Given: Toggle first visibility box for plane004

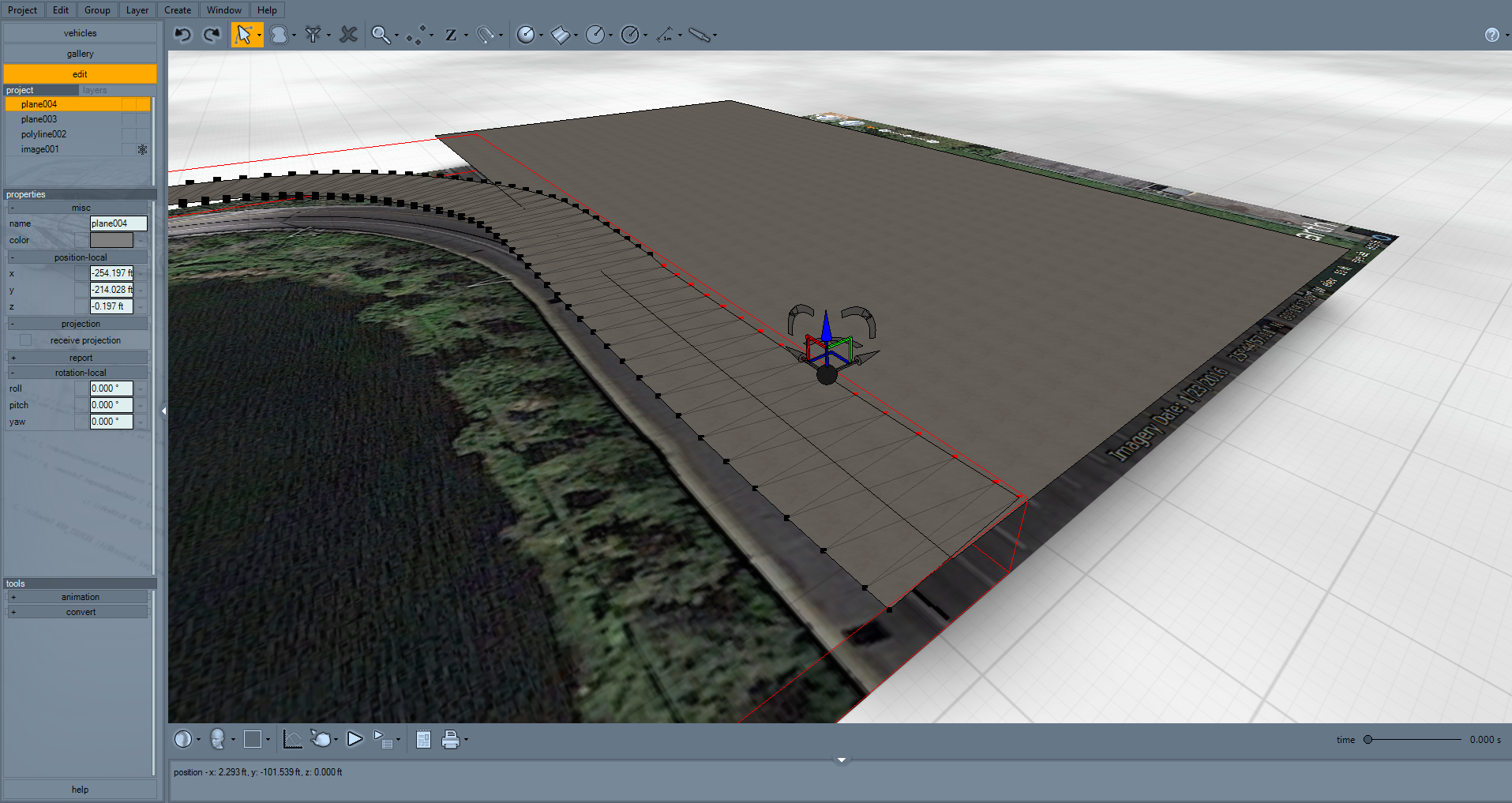Looking at the screenshot, I should tap(128, 104).
